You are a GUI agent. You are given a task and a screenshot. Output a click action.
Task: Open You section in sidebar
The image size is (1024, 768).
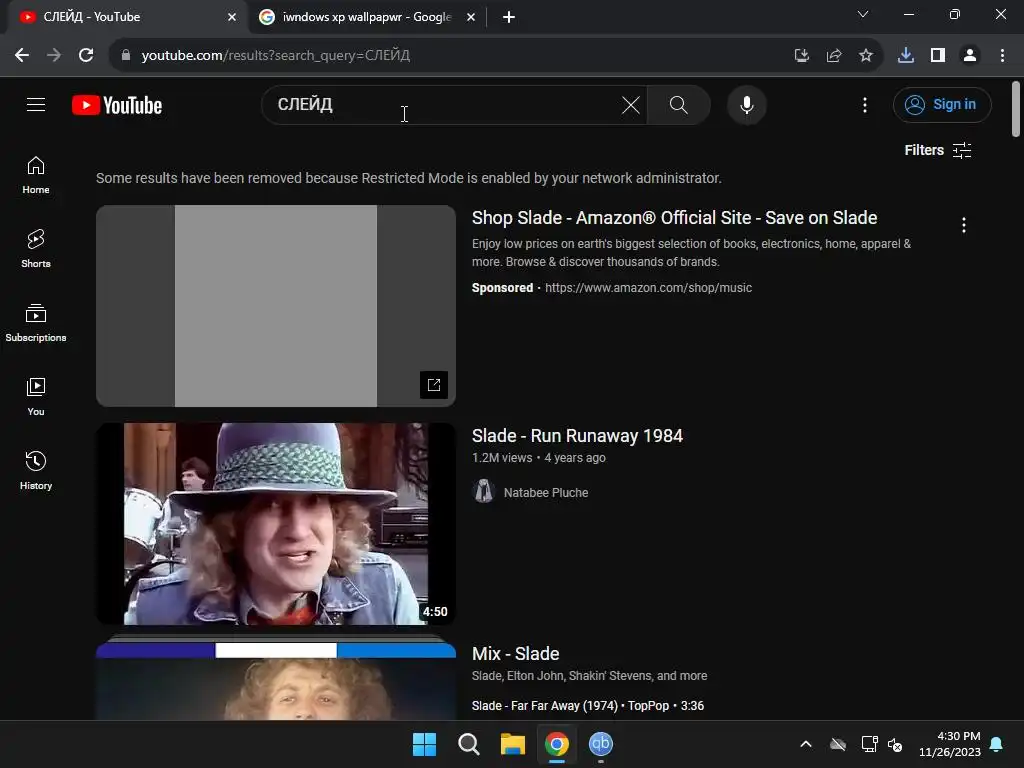[36, 396]
